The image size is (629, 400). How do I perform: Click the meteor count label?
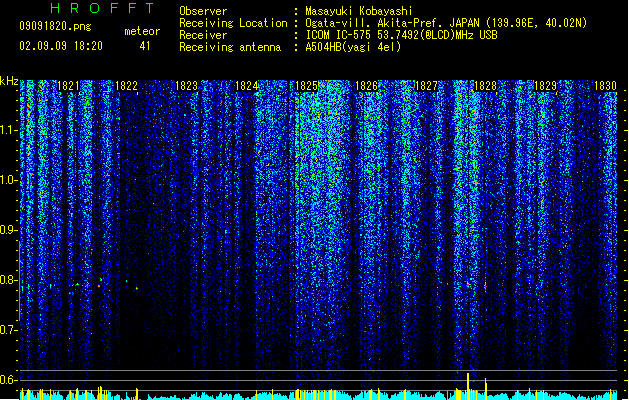[x=142, y=31]
